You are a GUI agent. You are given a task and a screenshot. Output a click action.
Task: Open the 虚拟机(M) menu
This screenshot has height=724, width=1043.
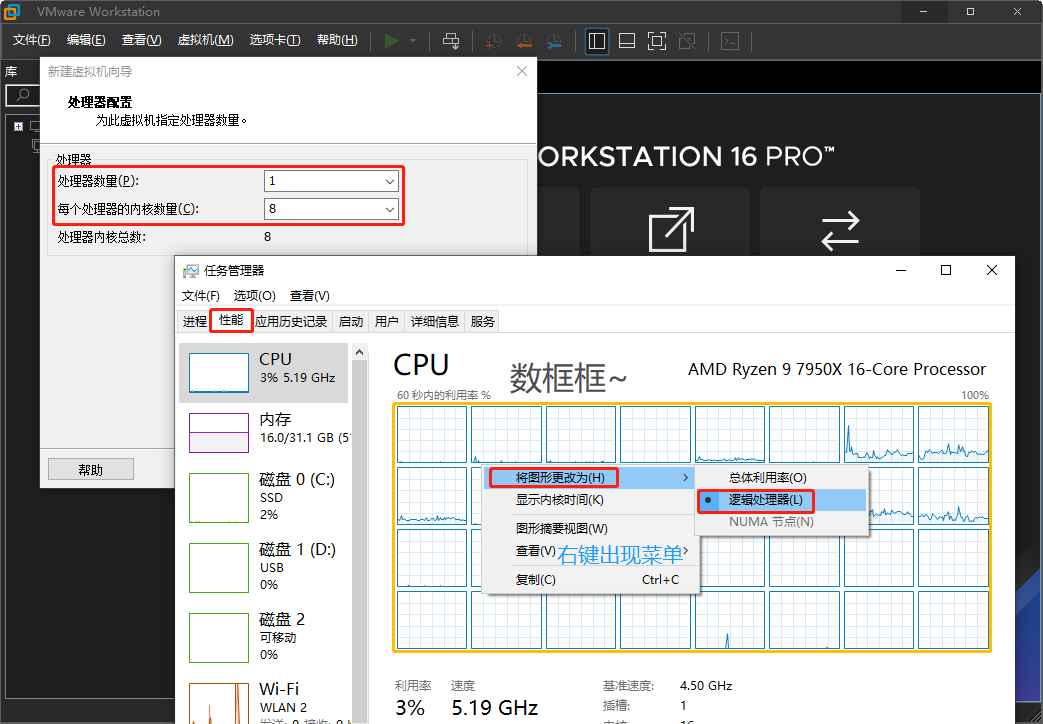tap(205, 40)
